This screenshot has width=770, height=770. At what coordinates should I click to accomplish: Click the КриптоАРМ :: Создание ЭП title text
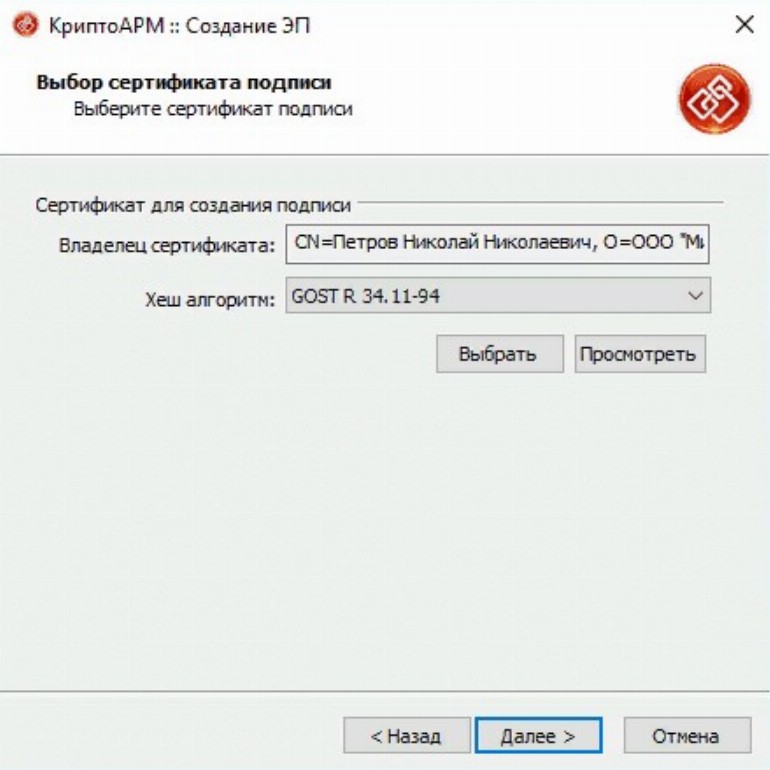[180, 25]
